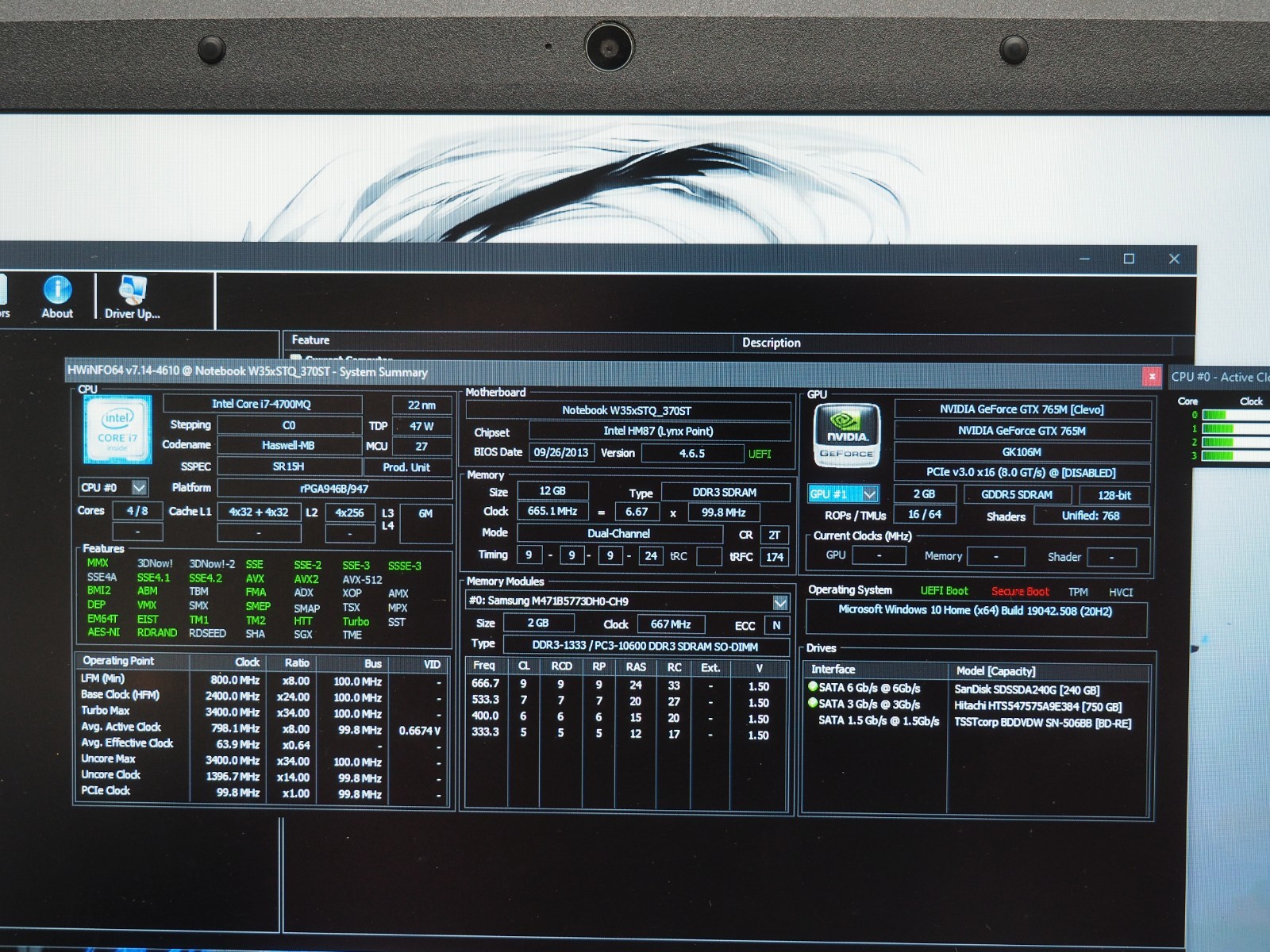Click the 'GK106M' GPU codename field
Image resolution: width=1270 pixels, height=952 pixels.
tap(1022, 452)
